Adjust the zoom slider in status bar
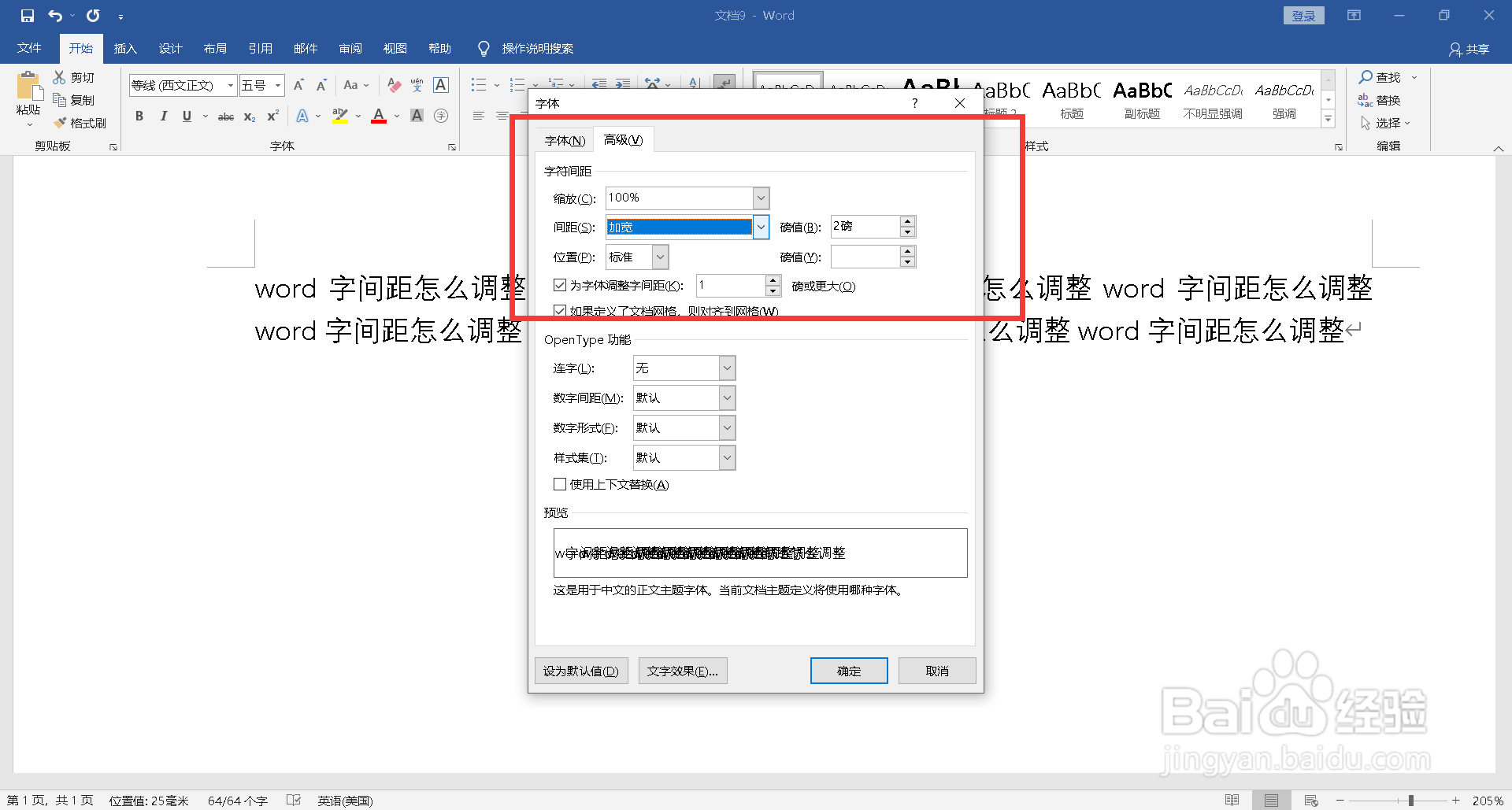The width and height of the screenshot is (1512, 810). pyautogui.click(x=1411, y=801)
